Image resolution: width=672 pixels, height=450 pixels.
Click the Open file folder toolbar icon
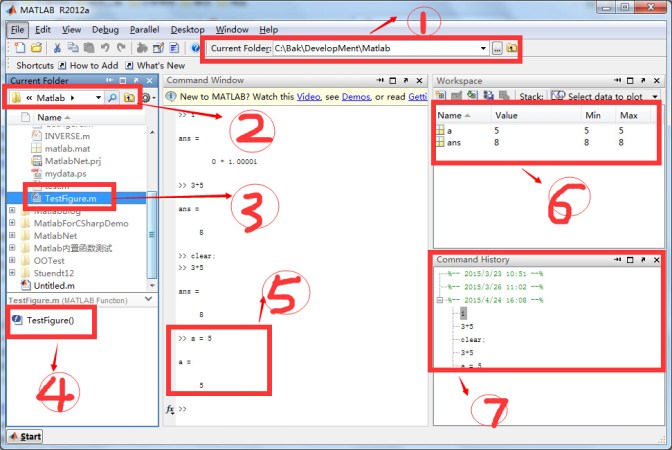point(36,48)
